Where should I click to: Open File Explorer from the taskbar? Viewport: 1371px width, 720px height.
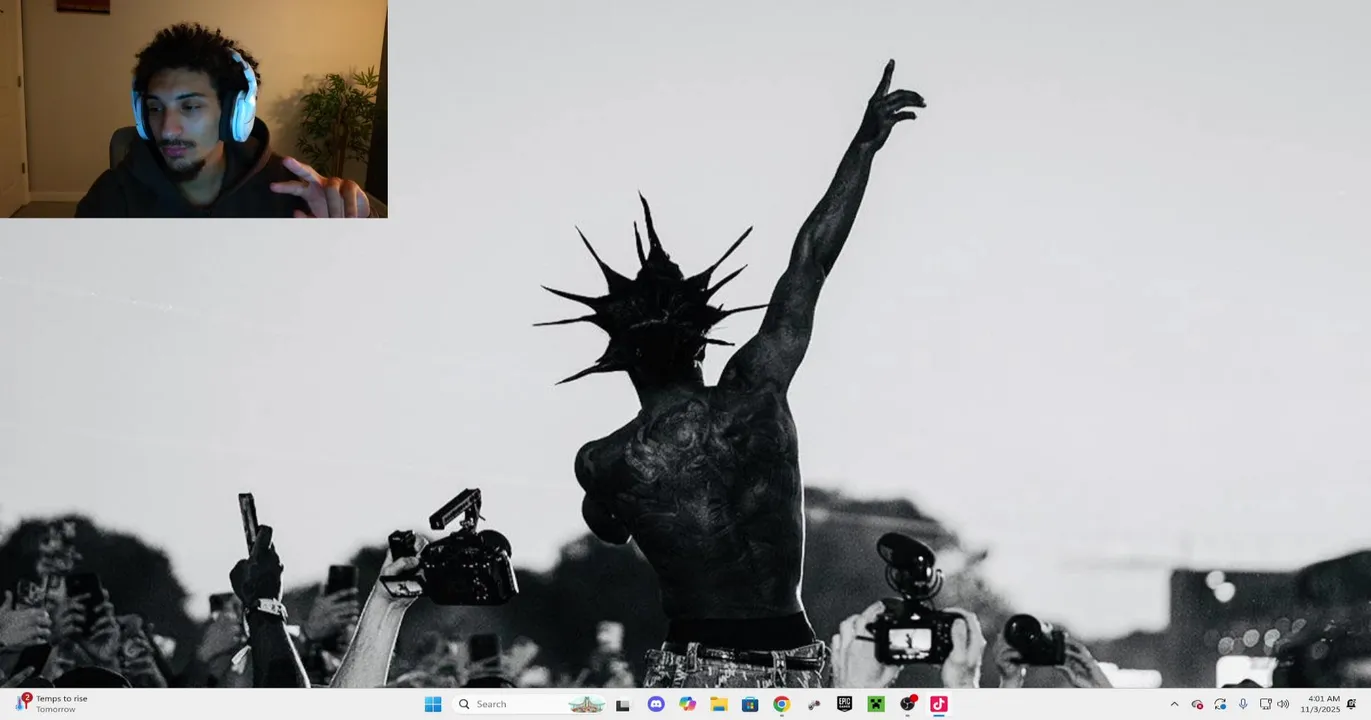[719, 704]
